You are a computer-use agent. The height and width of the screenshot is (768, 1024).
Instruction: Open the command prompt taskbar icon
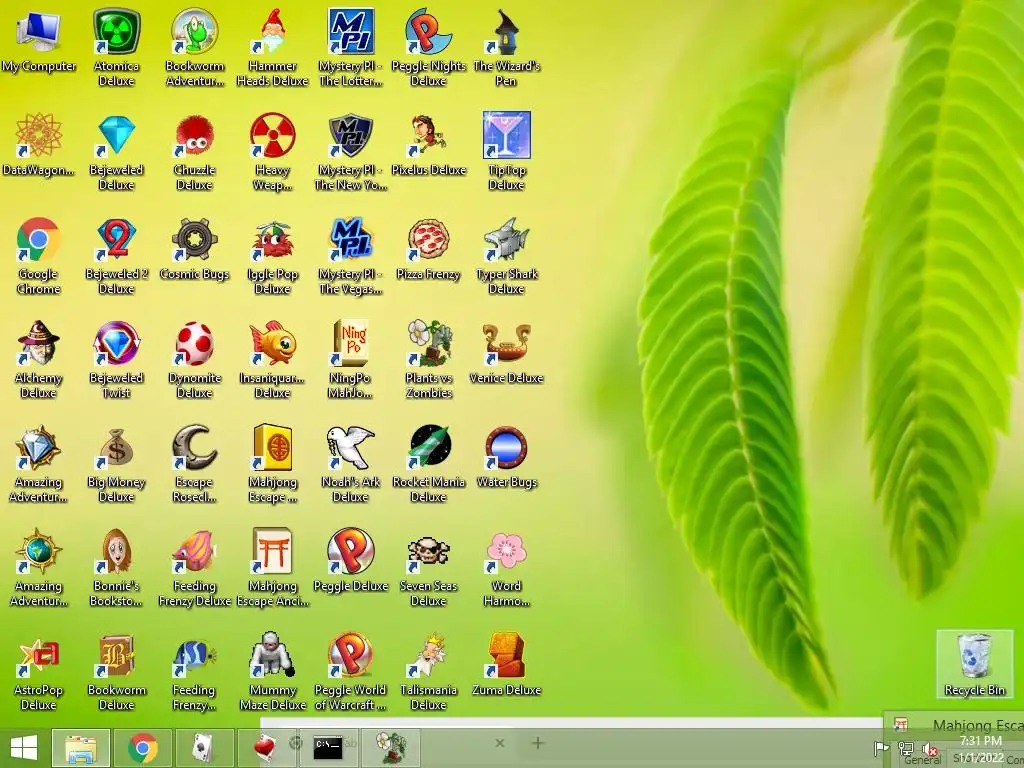tap(328, 748)
